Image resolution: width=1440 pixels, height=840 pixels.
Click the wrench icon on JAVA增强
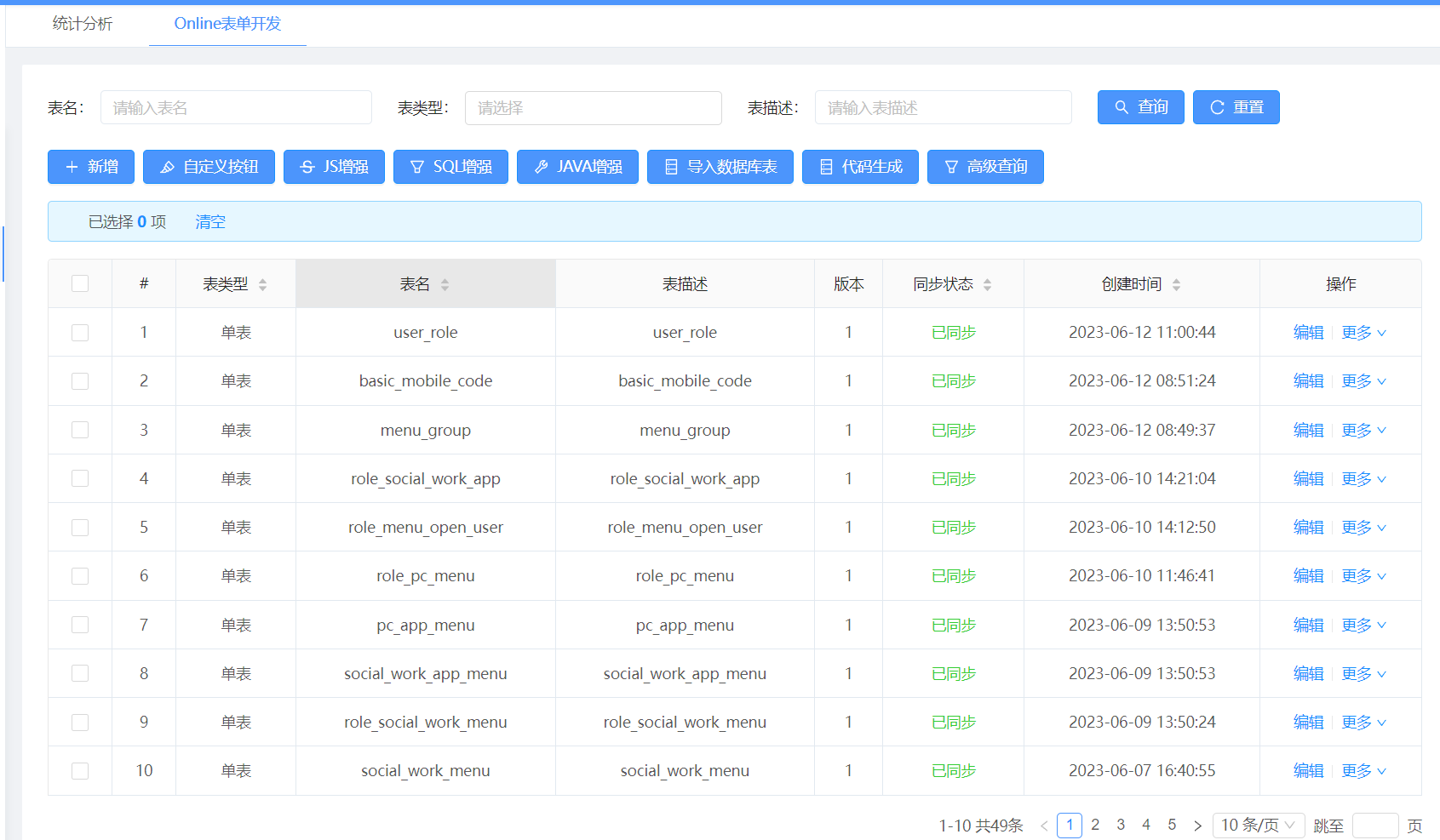coord(541,167)
